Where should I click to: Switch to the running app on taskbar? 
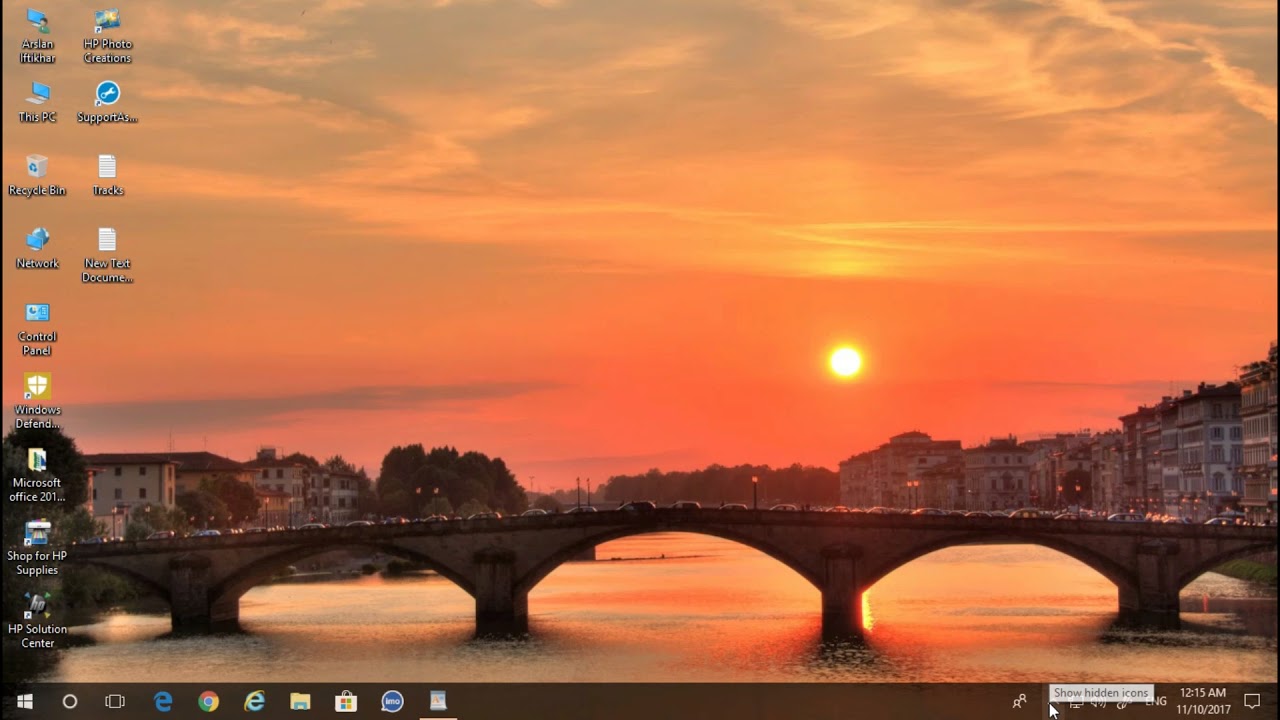[438, 701]
